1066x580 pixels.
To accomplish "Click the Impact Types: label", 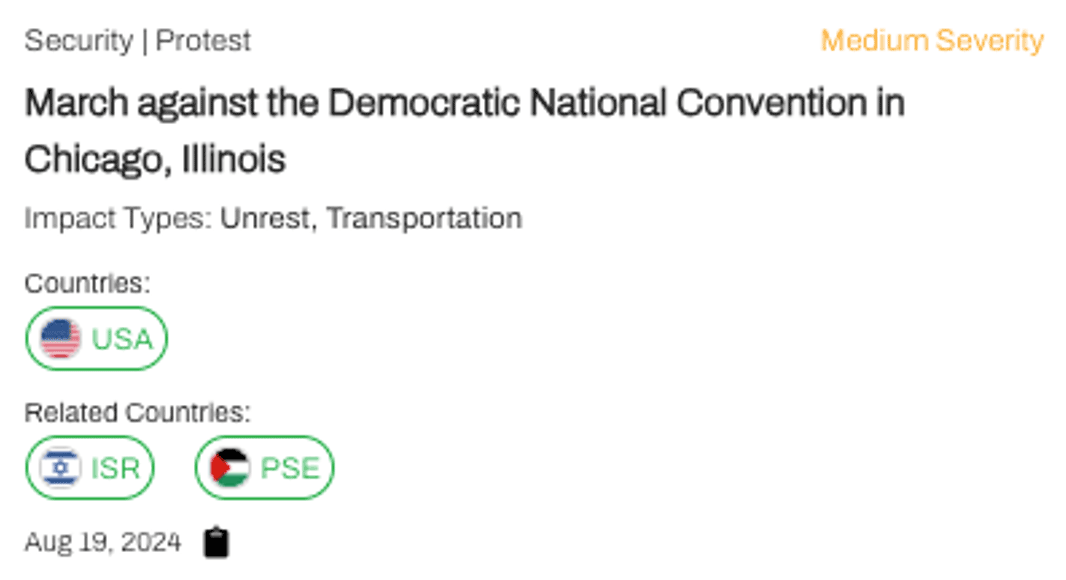I will [x=118, y=218].
